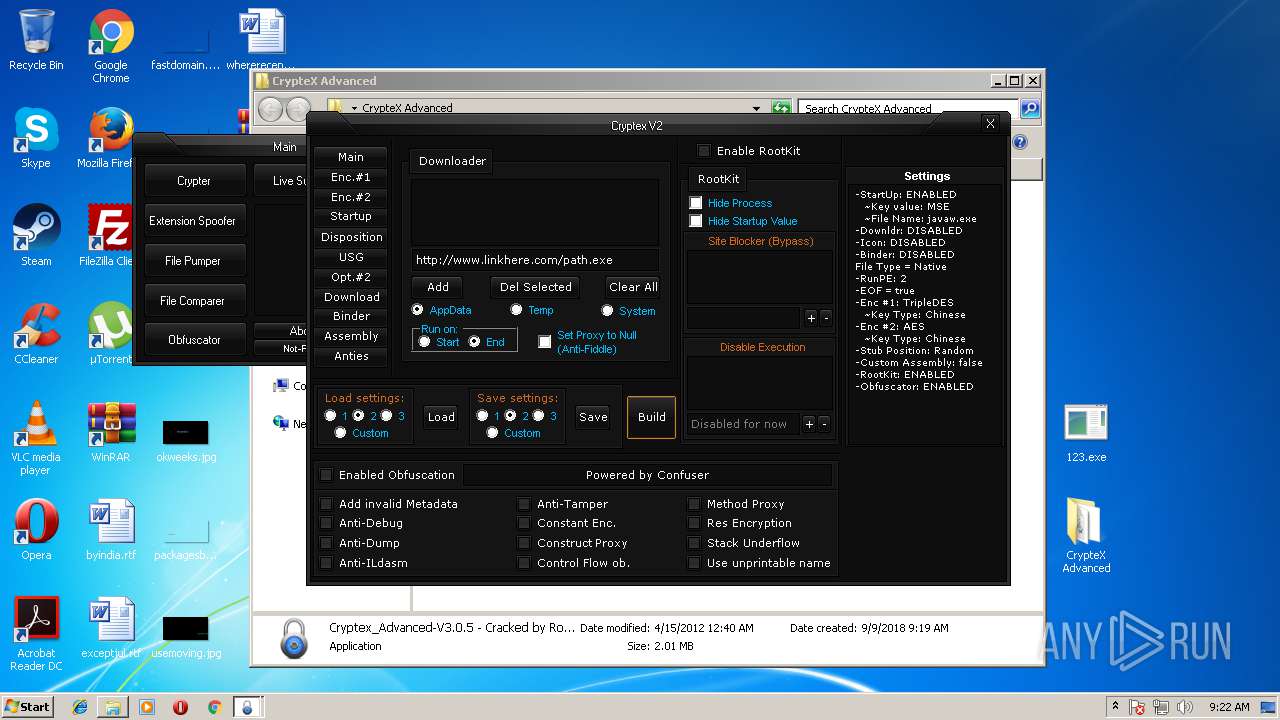The image size is (1280, 720).
Task: Open the FileZilla Client desktop icon
Action: [x=111, y=236]
